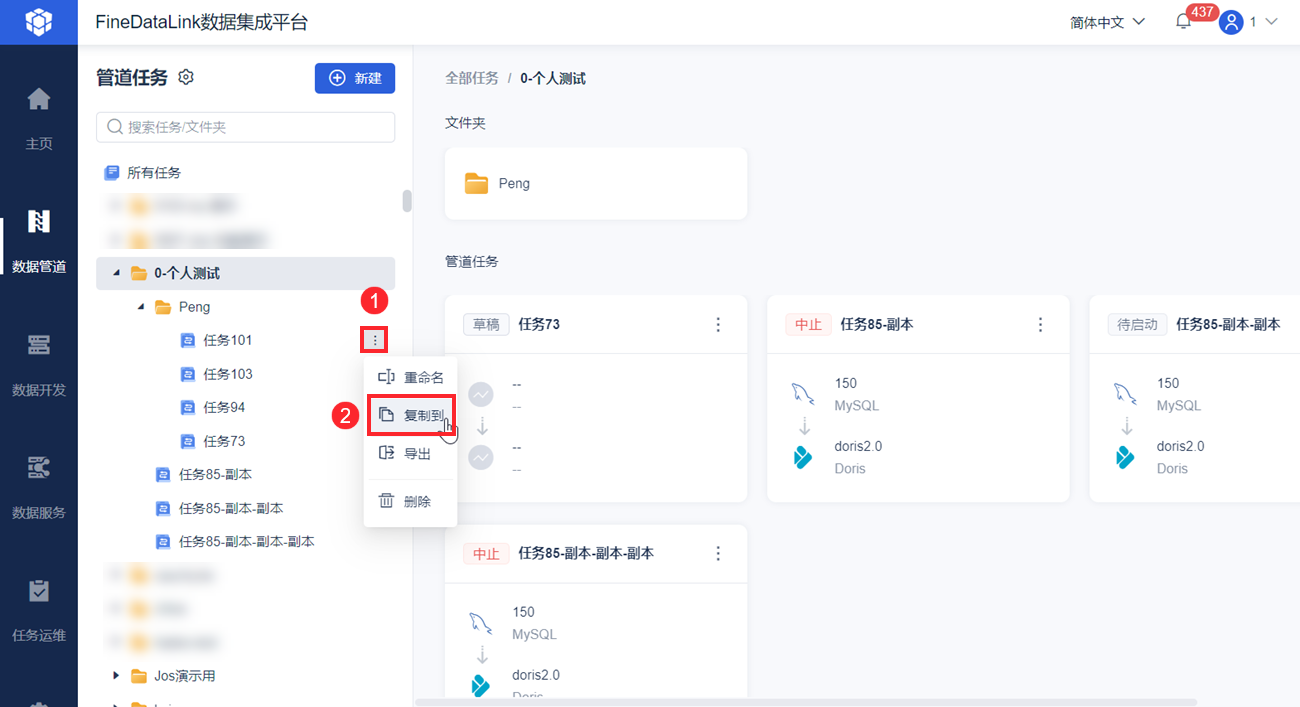This screenshot has width=1300, height=707.
Task: Focus the 搜索任务/文件夹 search box
Action: click(245, 127)
